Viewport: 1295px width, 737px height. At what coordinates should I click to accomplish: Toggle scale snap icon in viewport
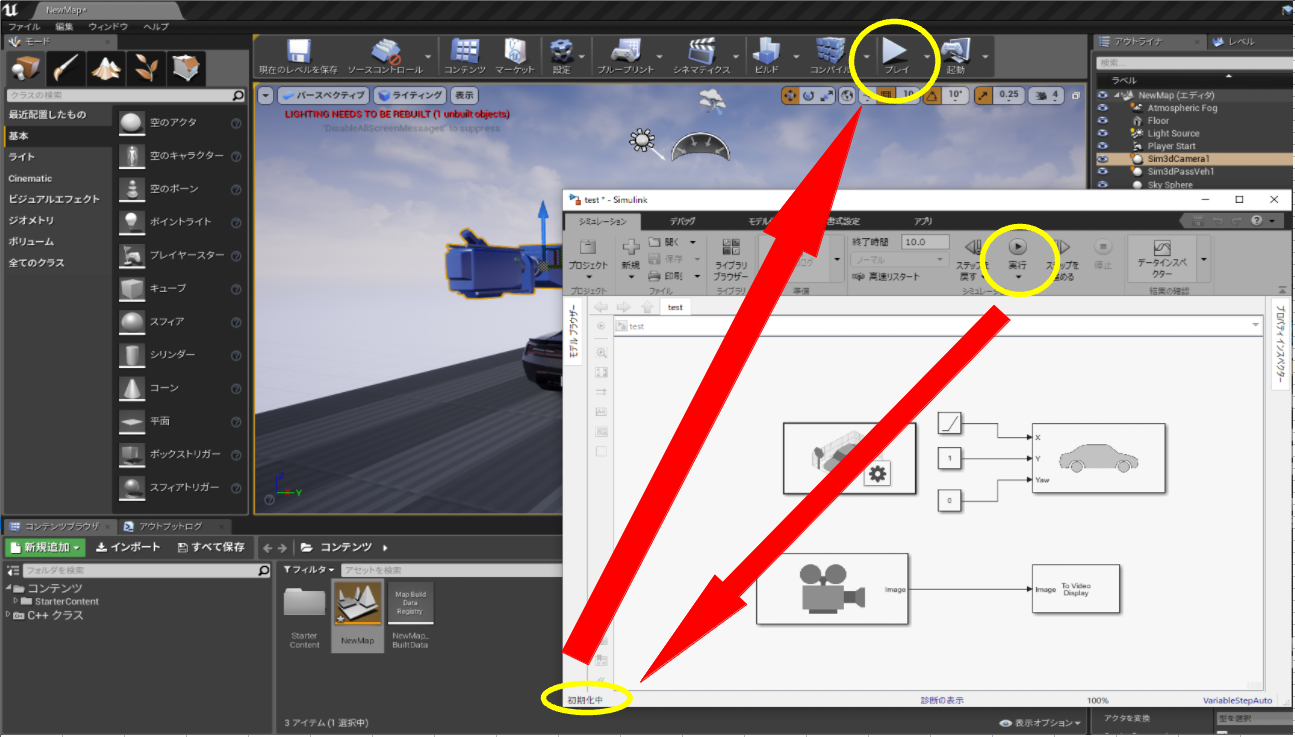coord(984,95)
